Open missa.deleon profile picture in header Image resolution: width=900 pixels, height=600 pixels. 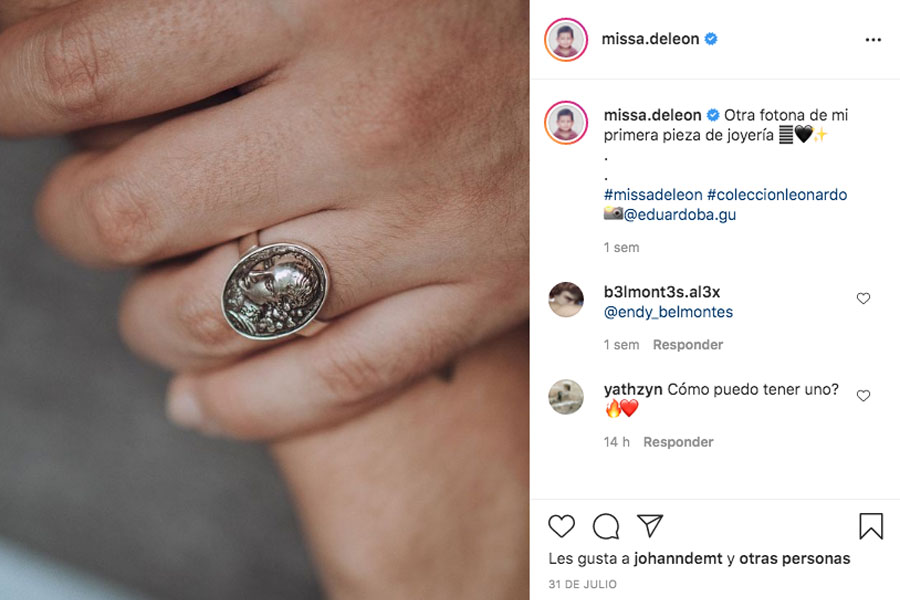coord(566,40)
